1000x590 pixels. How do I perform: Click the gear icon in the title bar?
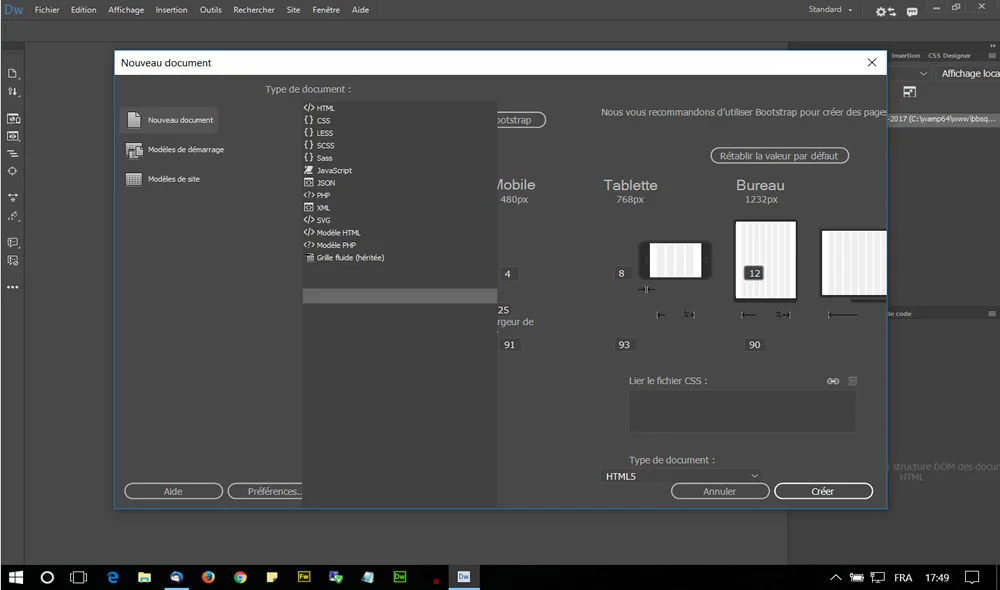tap(881, 10)
